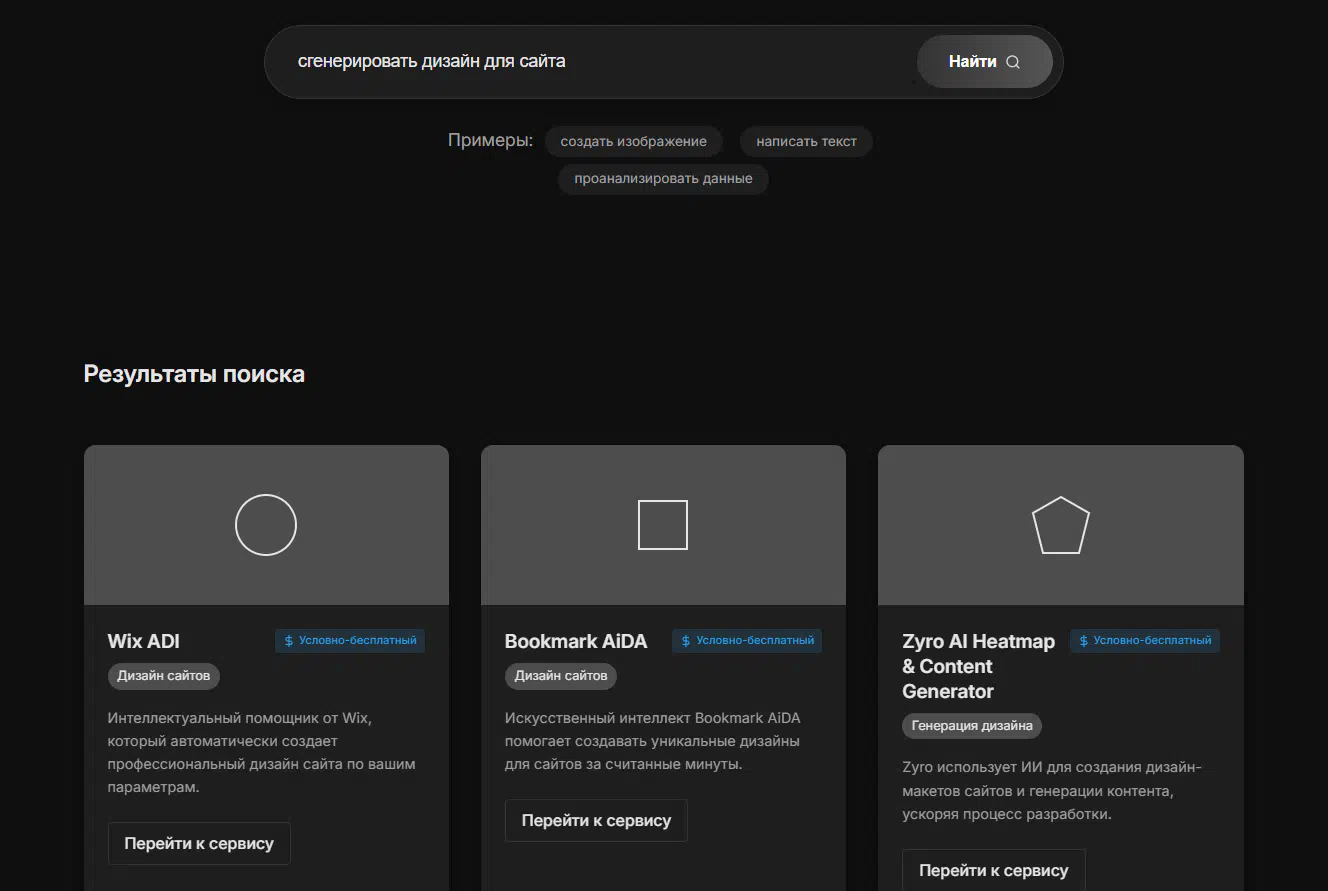Click the circle icon on Wix ADI card
This screenshot has height=891, width=1328.
[x=266, y=525]
